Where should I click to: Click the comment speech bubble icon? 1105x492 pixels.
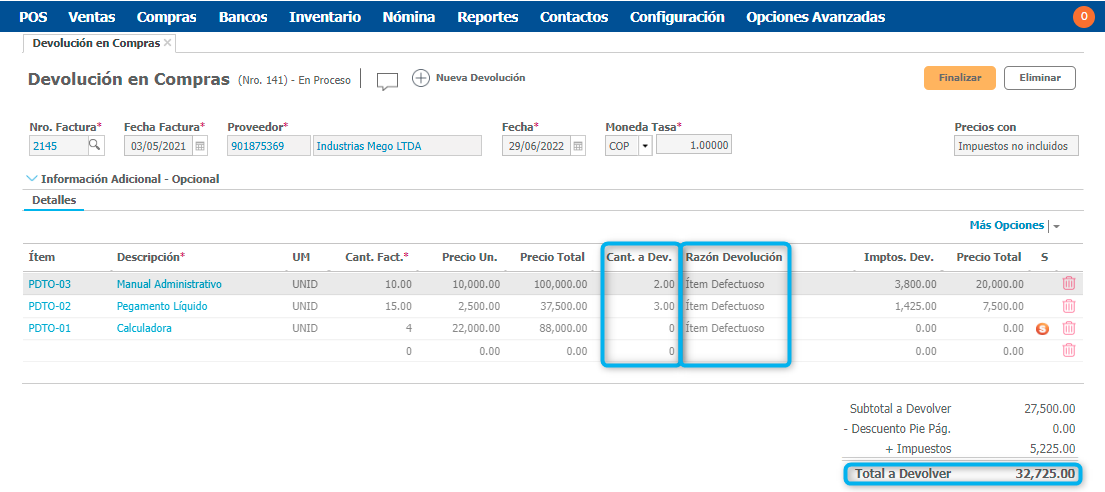(x=387, y=81)
